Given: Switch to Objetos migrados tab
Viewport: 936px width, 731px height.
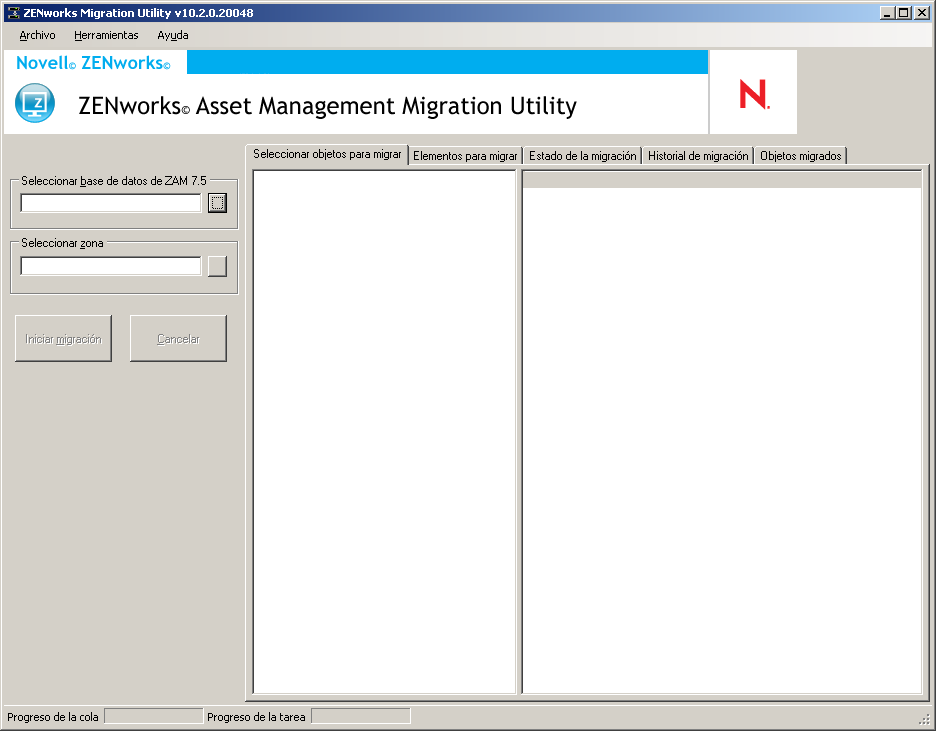Looking at the screenshot, I should point(800,156).
